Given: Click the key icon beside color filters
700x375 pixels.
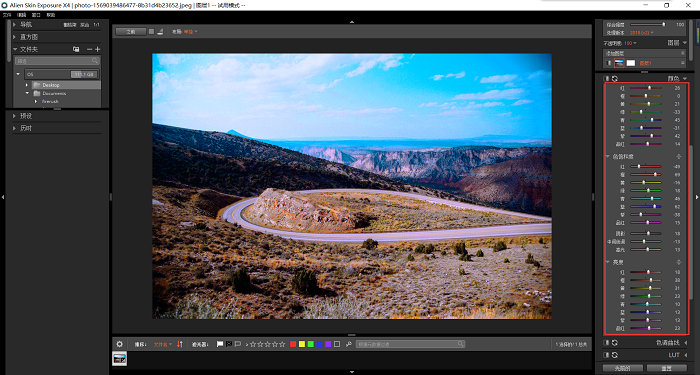Looking at the screenshot, I should point(349,344).
